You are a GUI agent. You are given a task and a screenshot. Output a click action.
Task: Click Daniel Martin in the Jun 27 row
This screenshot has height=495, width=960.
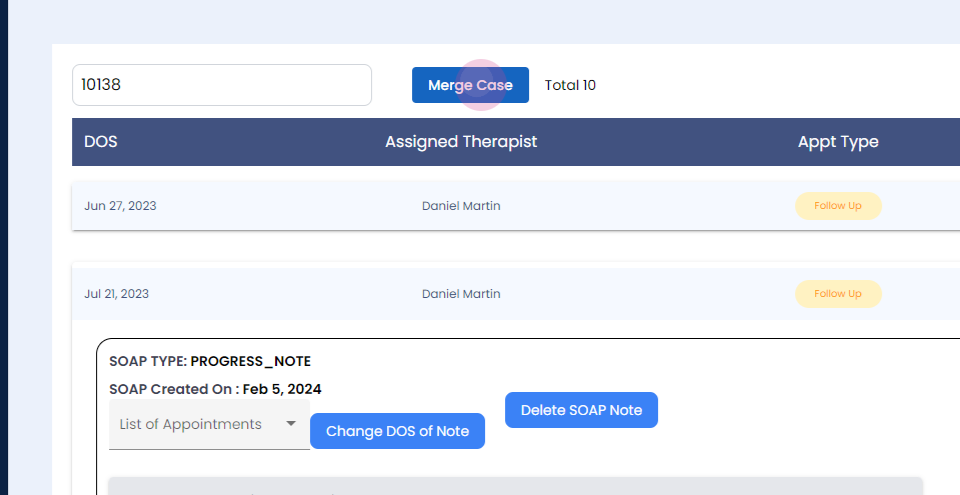[x=461, y=206]
